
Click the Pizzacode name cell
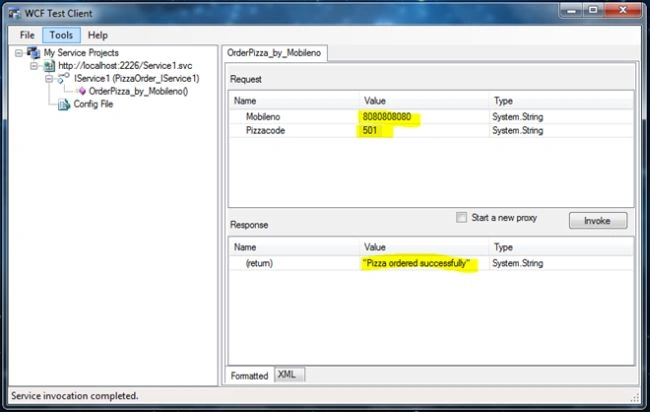point(265,131)
